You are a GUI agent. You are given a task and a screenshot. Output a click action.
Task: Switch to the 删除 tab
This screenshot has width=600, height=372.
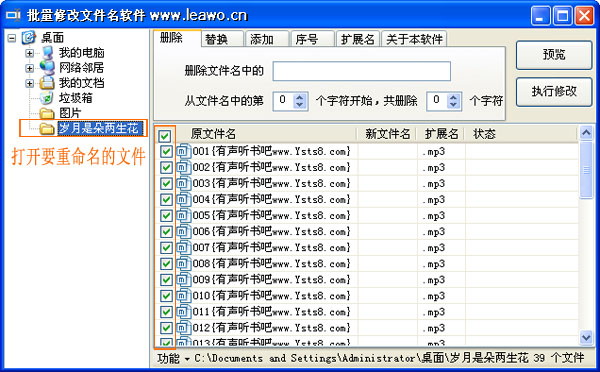pos(177,38)
